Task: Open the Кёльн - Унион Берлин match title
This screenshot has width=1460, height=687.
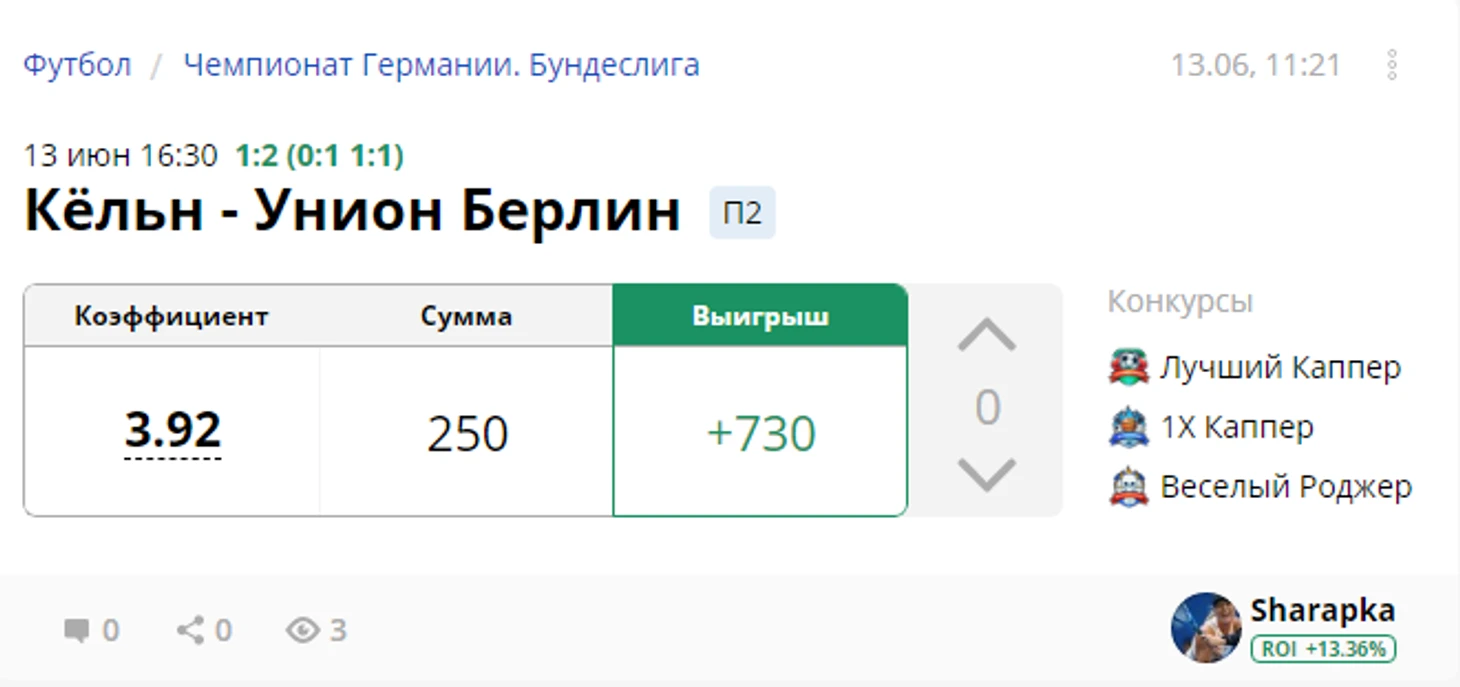Action: (352, 211)
